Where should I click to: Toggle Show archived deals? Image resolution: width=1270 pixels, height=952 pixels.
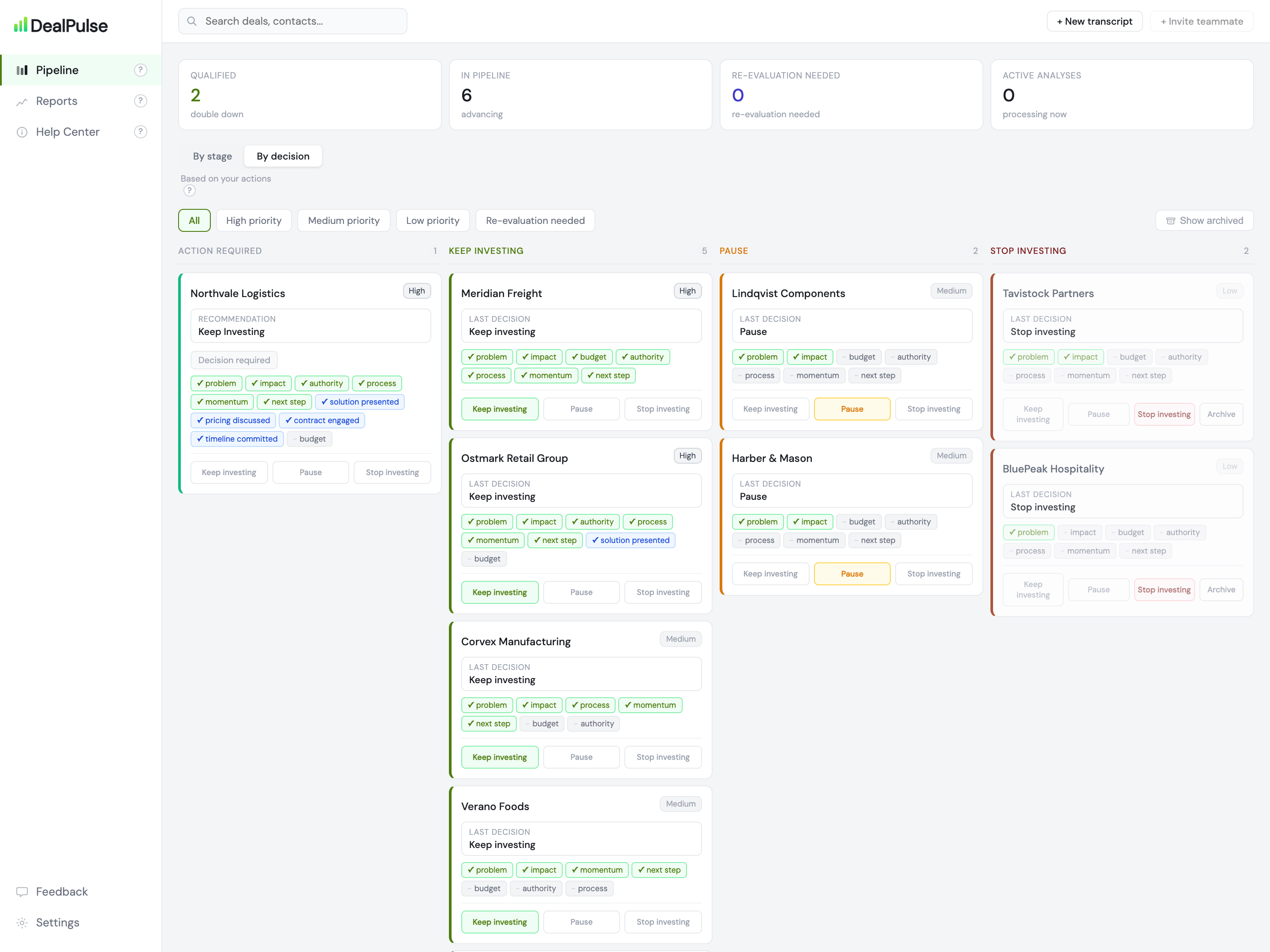click(x=1205, y=220)
